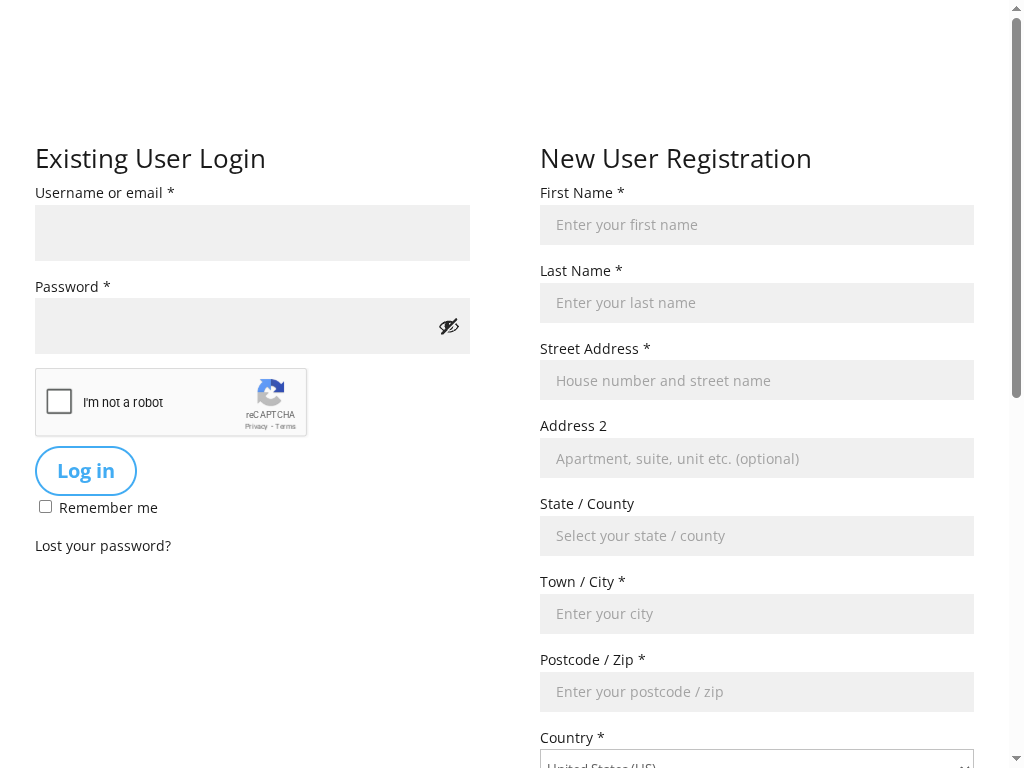Click the Country dropdown chevron arrow

[x=963, y=763]
